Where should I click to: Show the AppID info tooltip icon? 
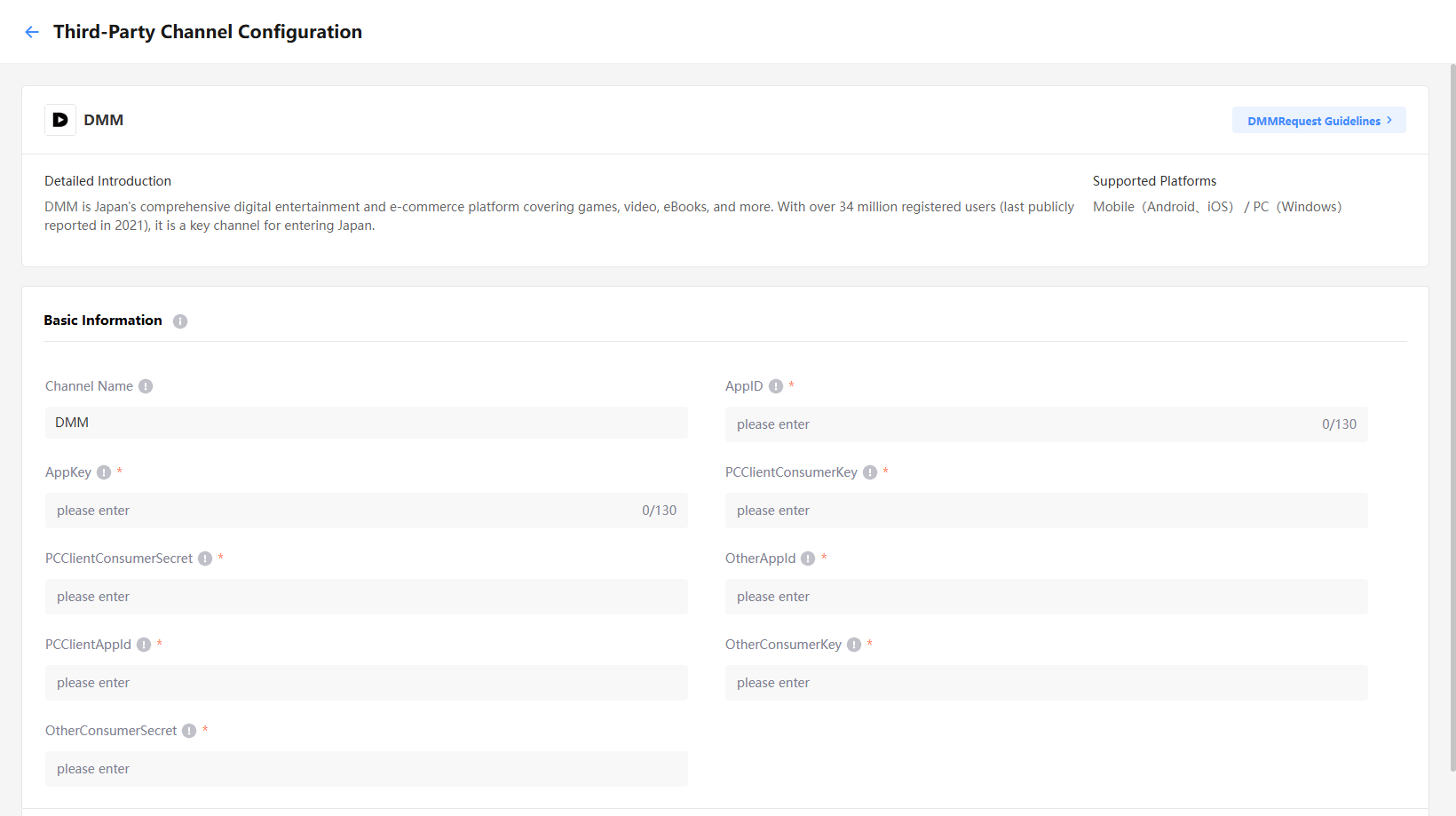tap(776, 386)
